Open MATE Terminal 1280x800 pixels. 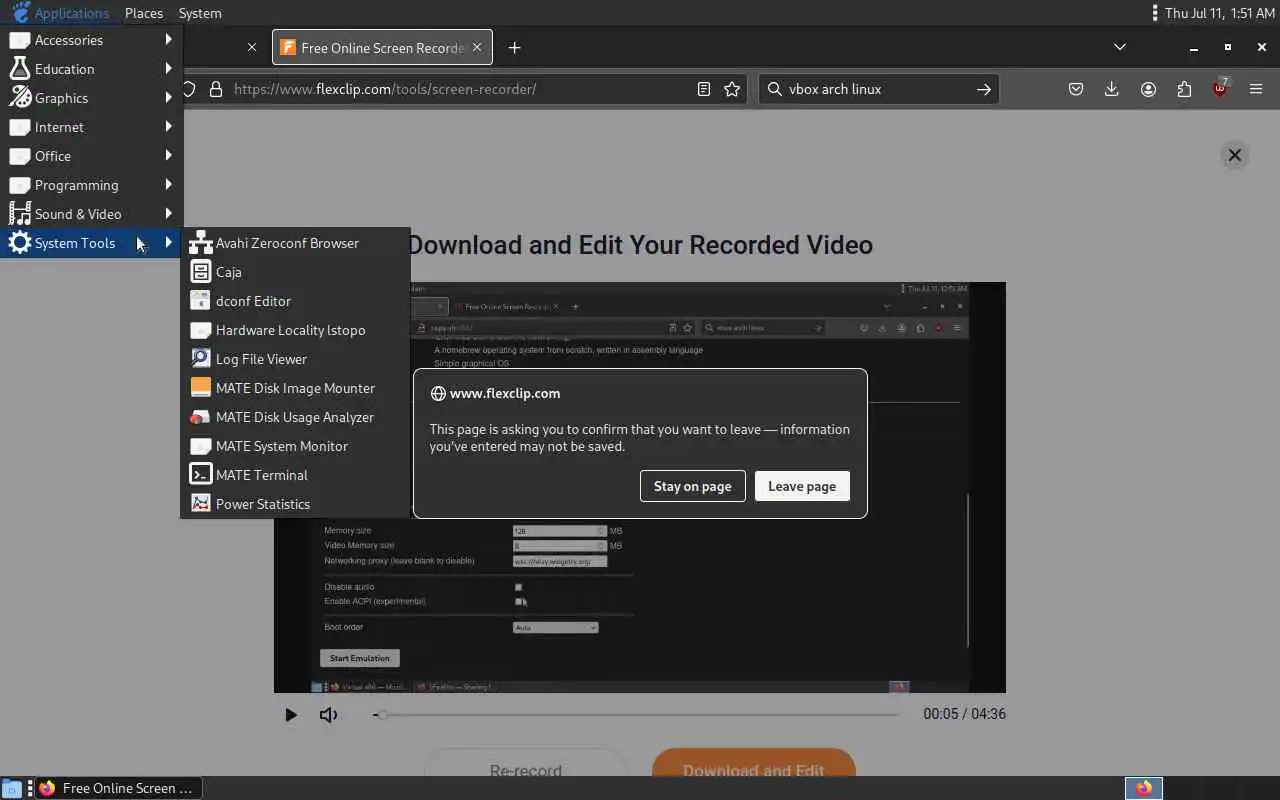pos(295,475)
